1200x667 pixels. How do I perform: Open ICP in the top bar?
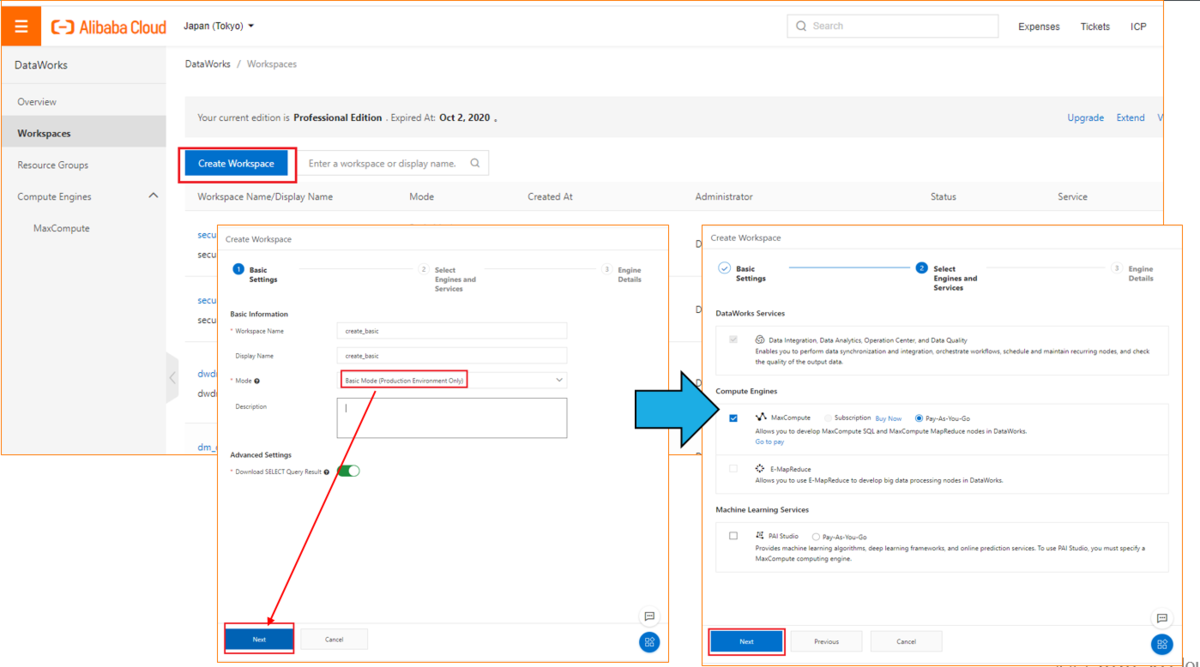click(1138, 27)
